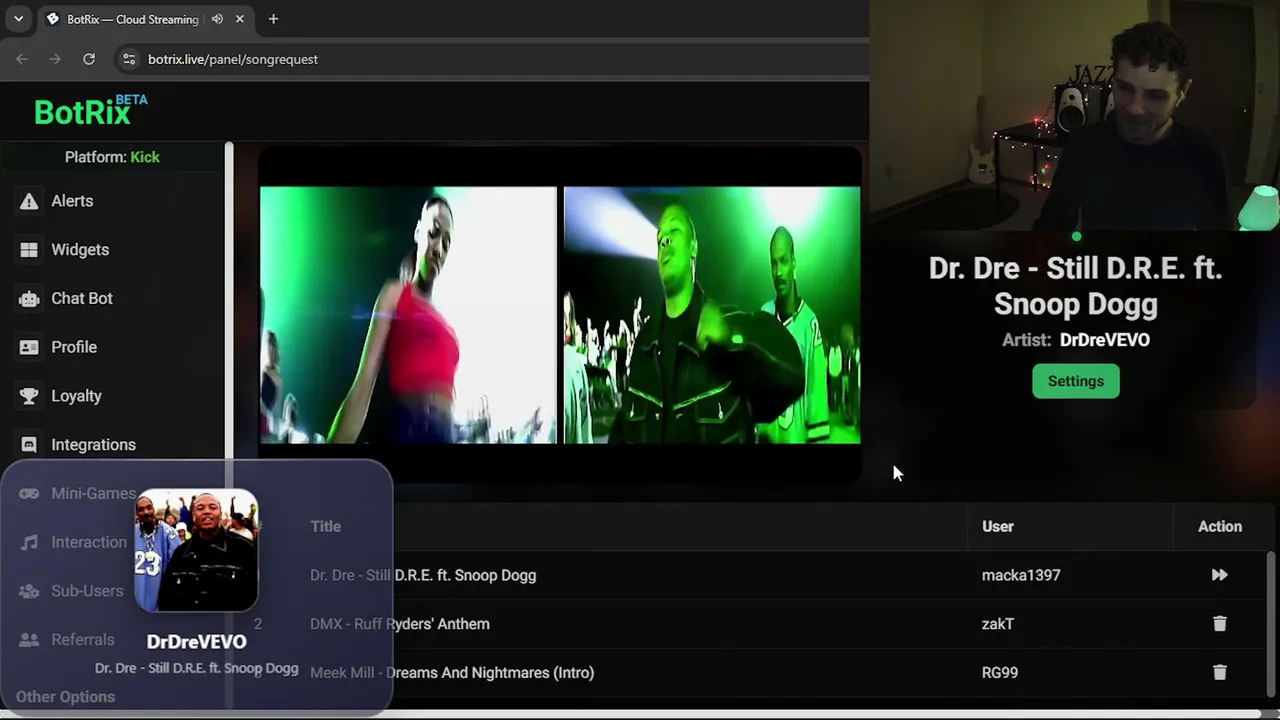Open the Alerts section via its warning icon
This screenshot has height=720, width=1280.
coord(29,201)
